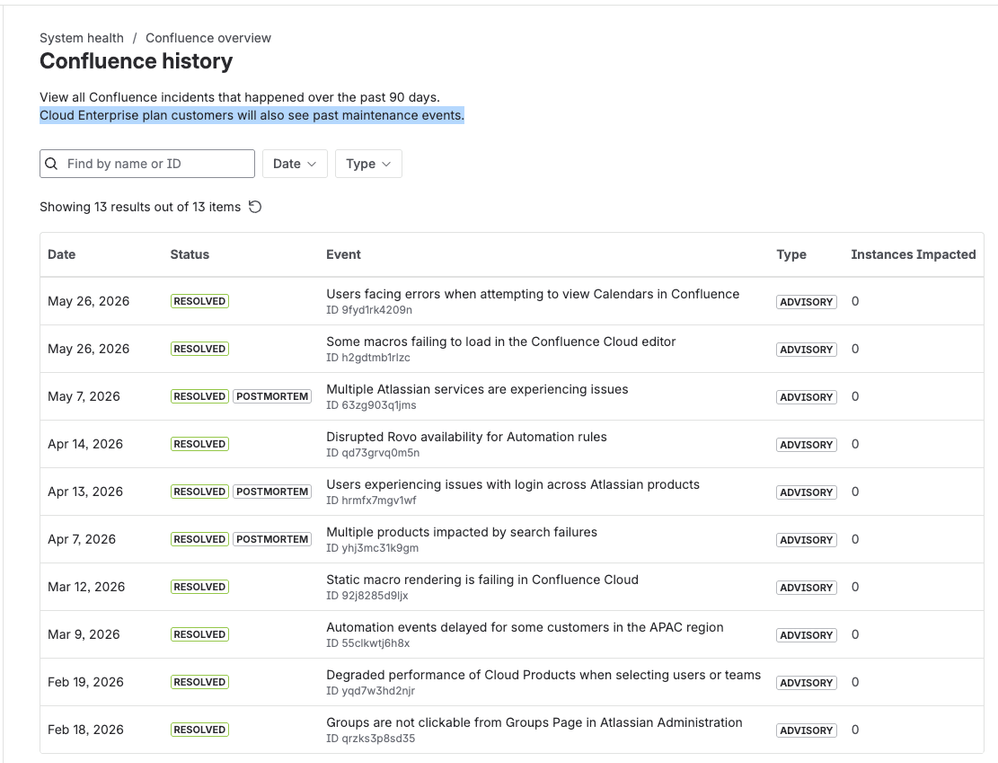This screenshot has width=998, height=763.
Task: Go to Confluence overview breadcrumb
Action: coord(208,38)
